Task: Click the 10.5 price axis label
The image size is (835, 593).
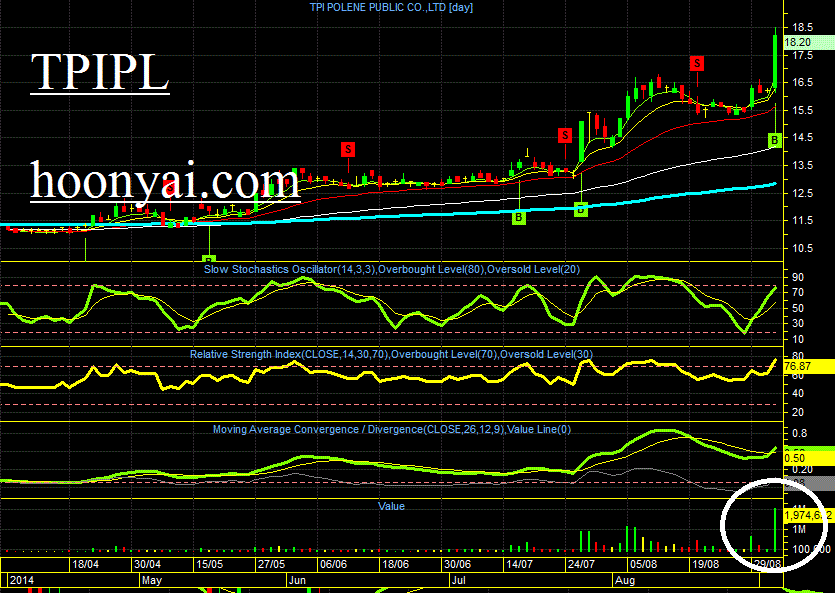Action: click(803, 248)
